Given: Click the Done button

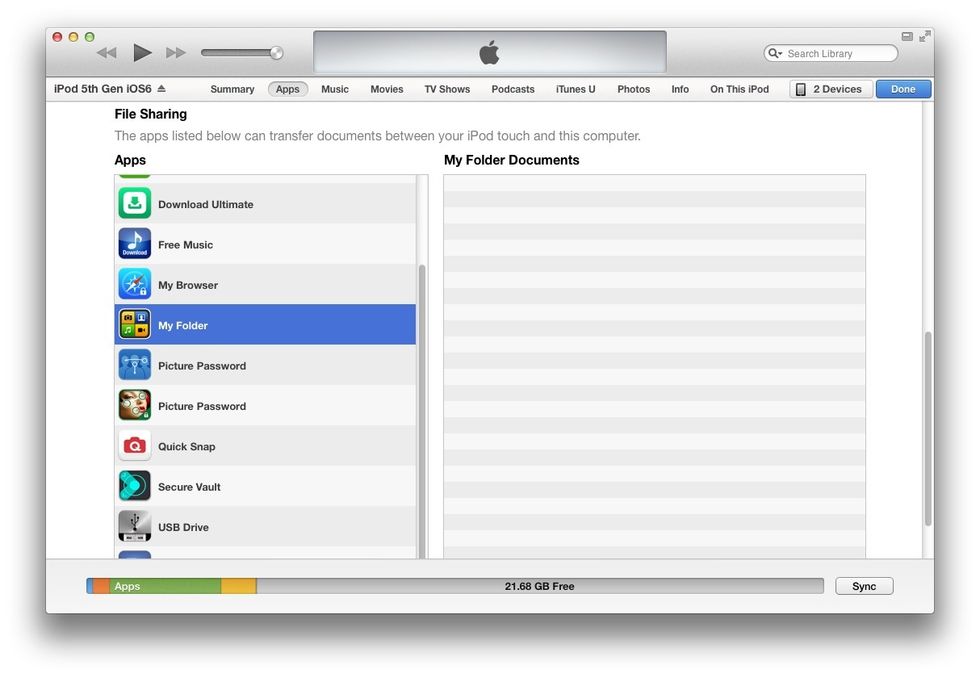Looking at the screenshot, I should (x=902, y=88).
